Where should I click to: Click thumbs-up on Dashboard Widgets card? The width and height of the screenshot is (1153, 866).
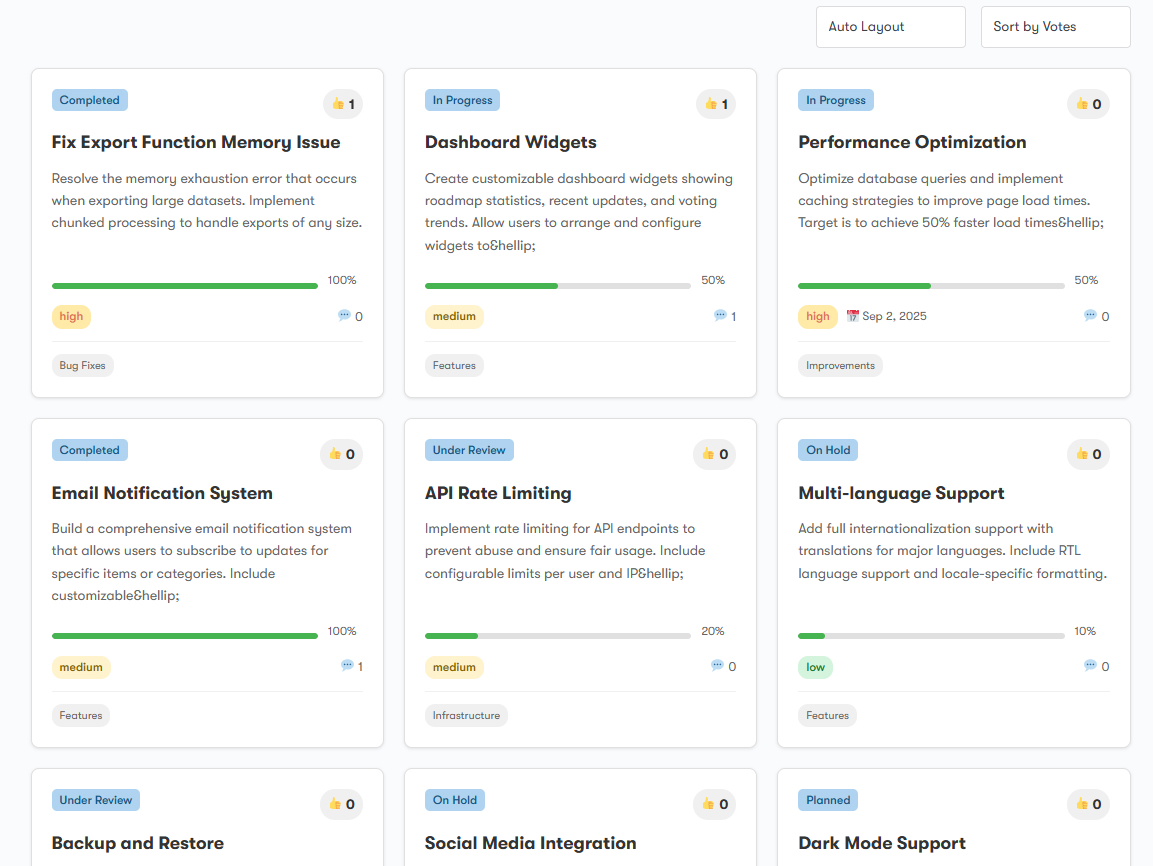pos(716,104)
